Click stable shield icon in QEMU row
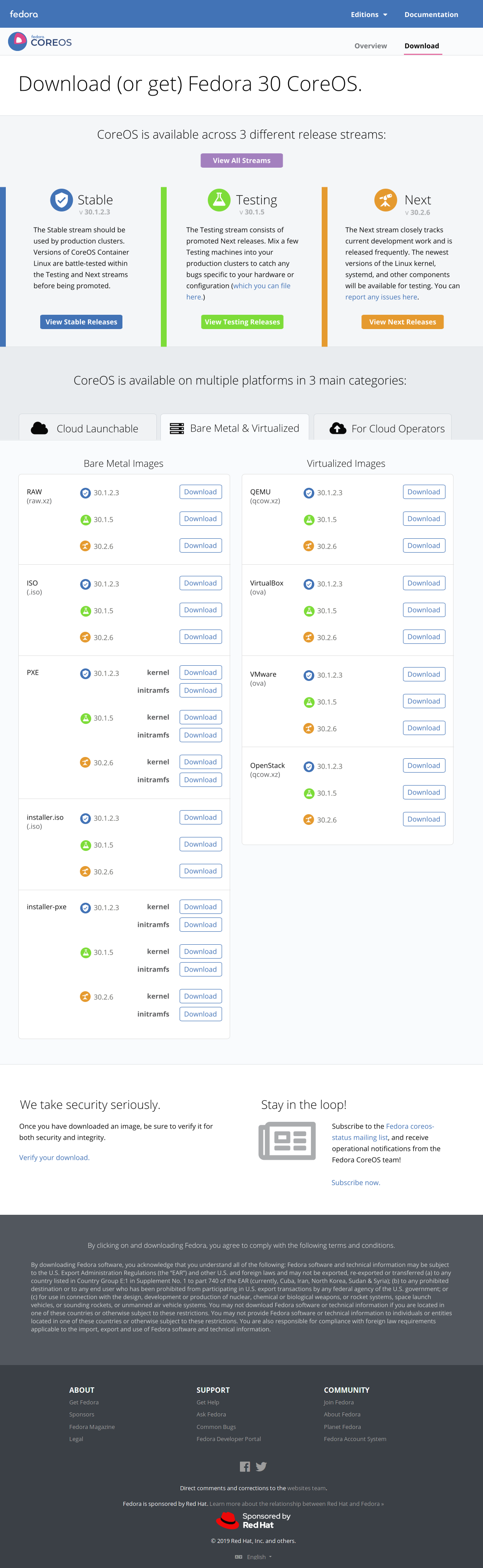Image resolution: width=483 pixels, height=1568 pixels. tap(308, 493)
